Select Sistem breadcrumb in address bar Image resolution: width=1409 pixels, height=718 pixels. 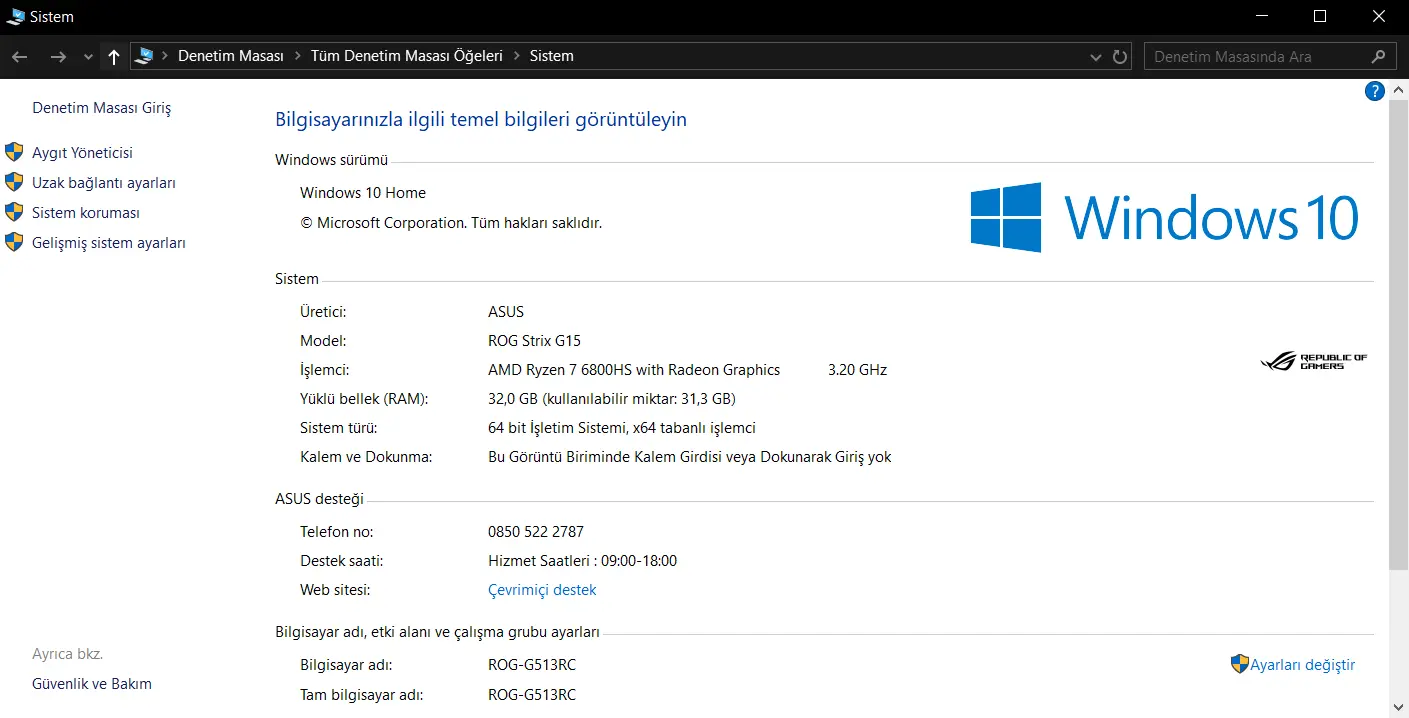(x=552, y=56)
